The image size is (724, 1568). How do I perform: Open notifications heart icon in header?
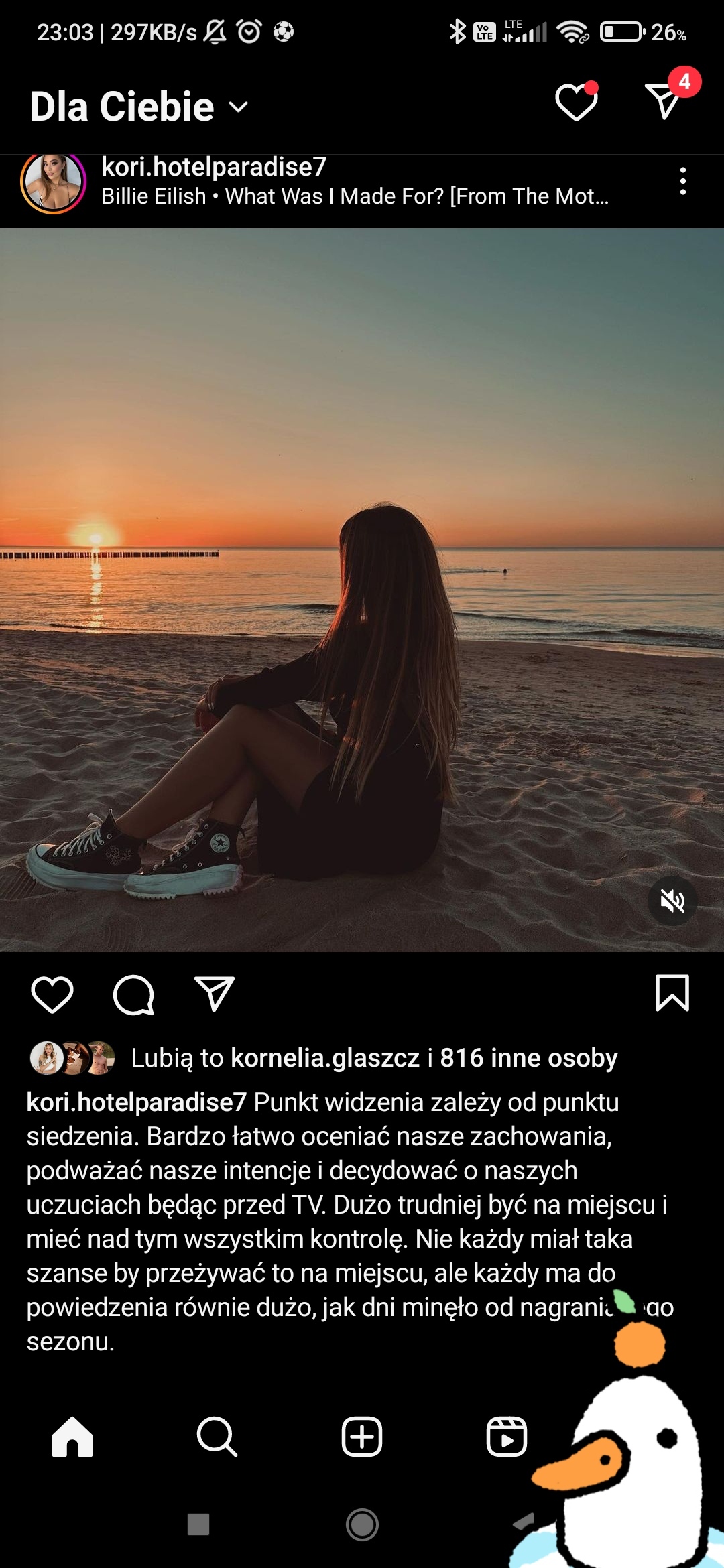click(x=576, y=103)
